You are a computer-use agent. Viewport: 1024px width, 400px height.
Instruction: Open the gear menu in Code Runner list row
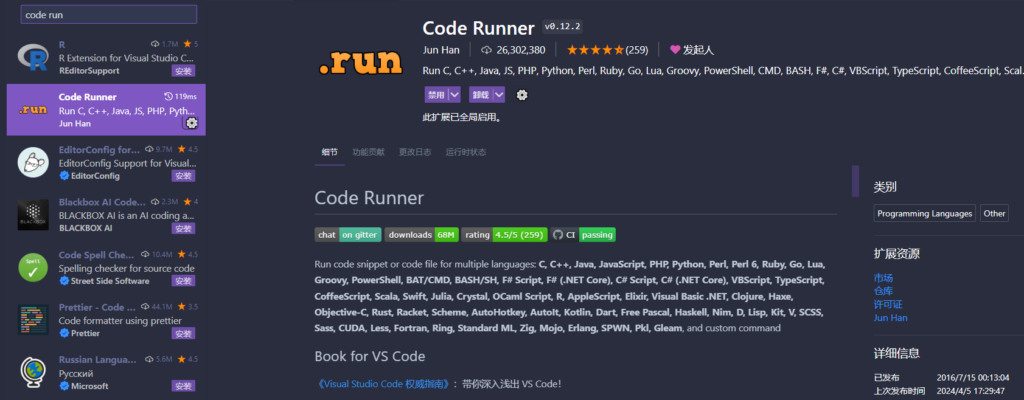point(191,123)
